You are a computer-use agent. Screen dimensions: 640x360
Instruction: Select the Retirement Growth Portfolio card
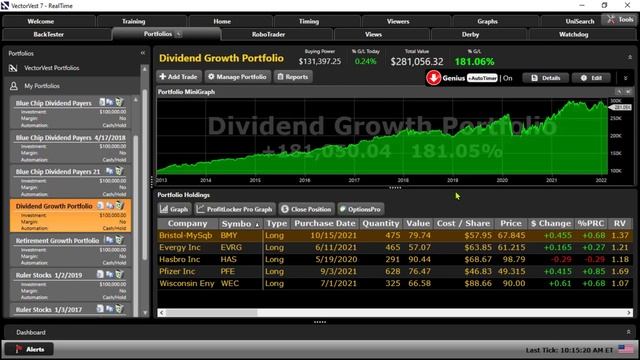[x=70, y=250]
